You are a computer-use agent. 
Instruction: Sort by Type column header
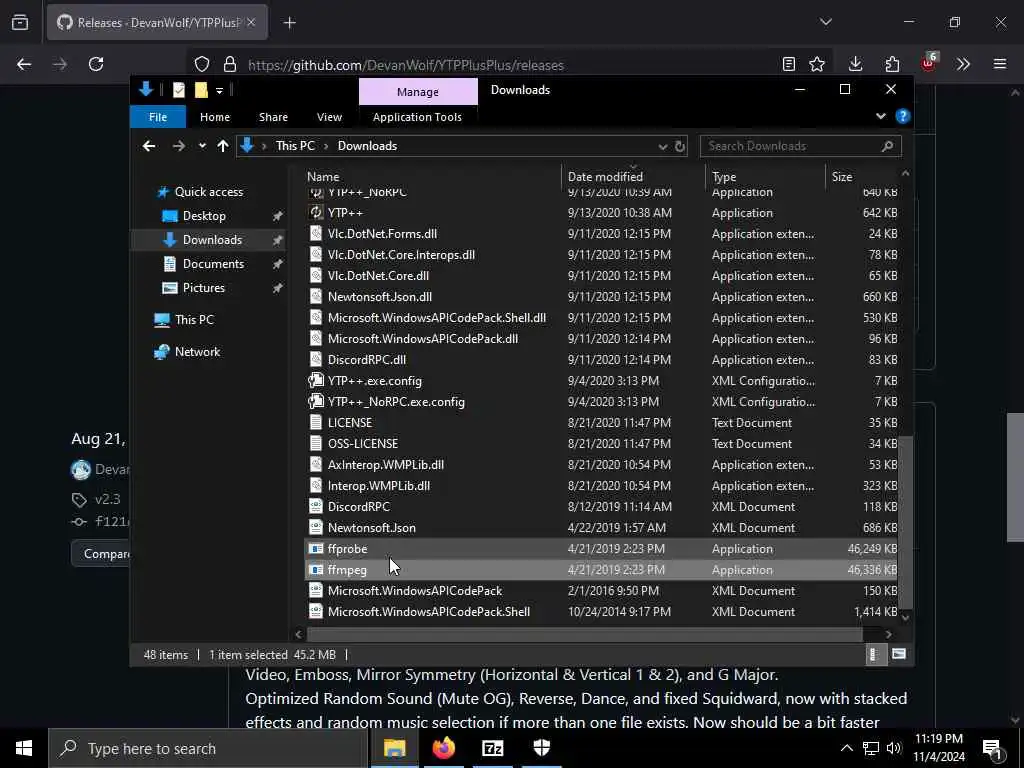click(765, 176)
